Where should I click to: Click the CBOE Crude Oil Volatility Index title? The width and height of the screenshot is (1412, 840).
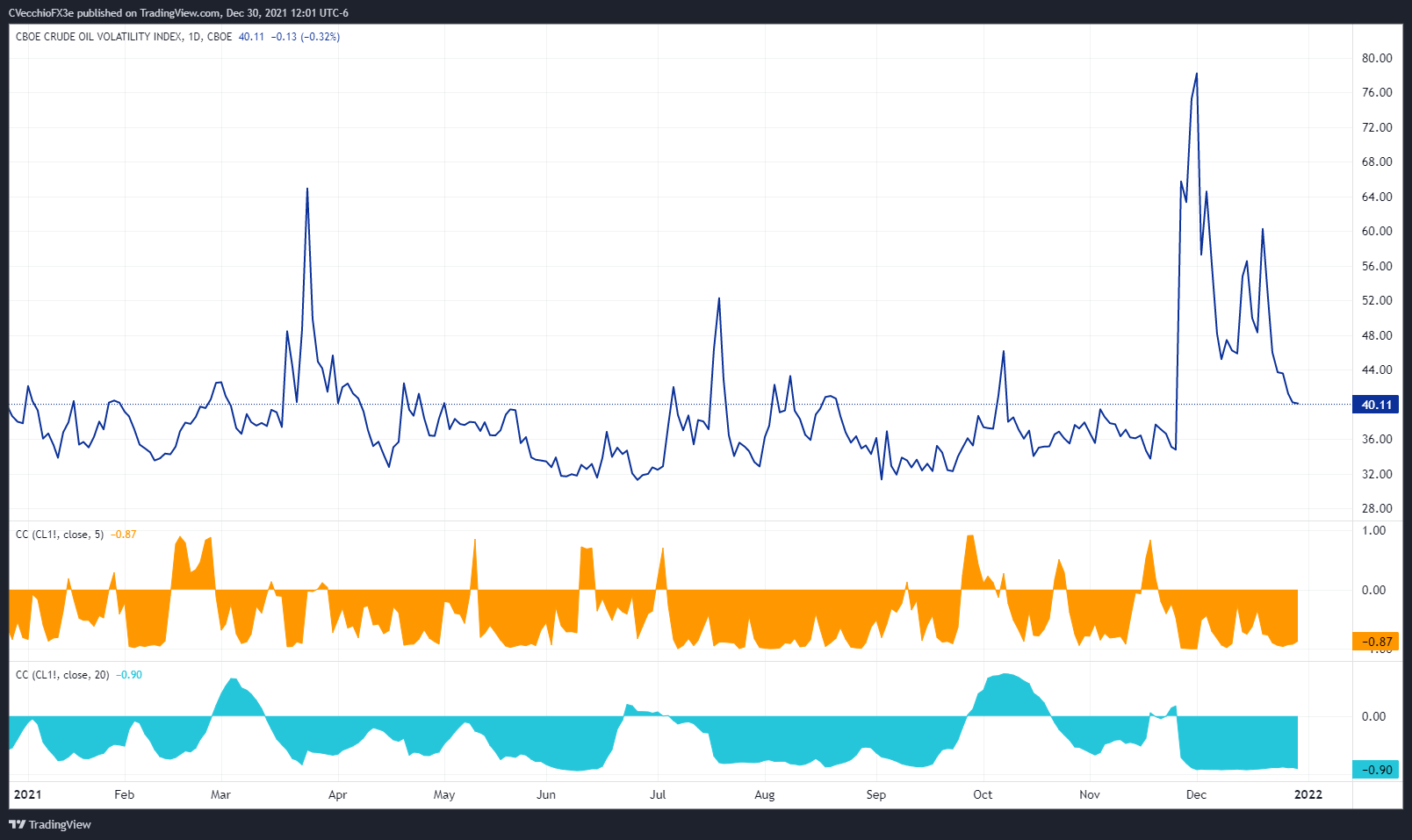pyautogui.click(x=99, y=37)
